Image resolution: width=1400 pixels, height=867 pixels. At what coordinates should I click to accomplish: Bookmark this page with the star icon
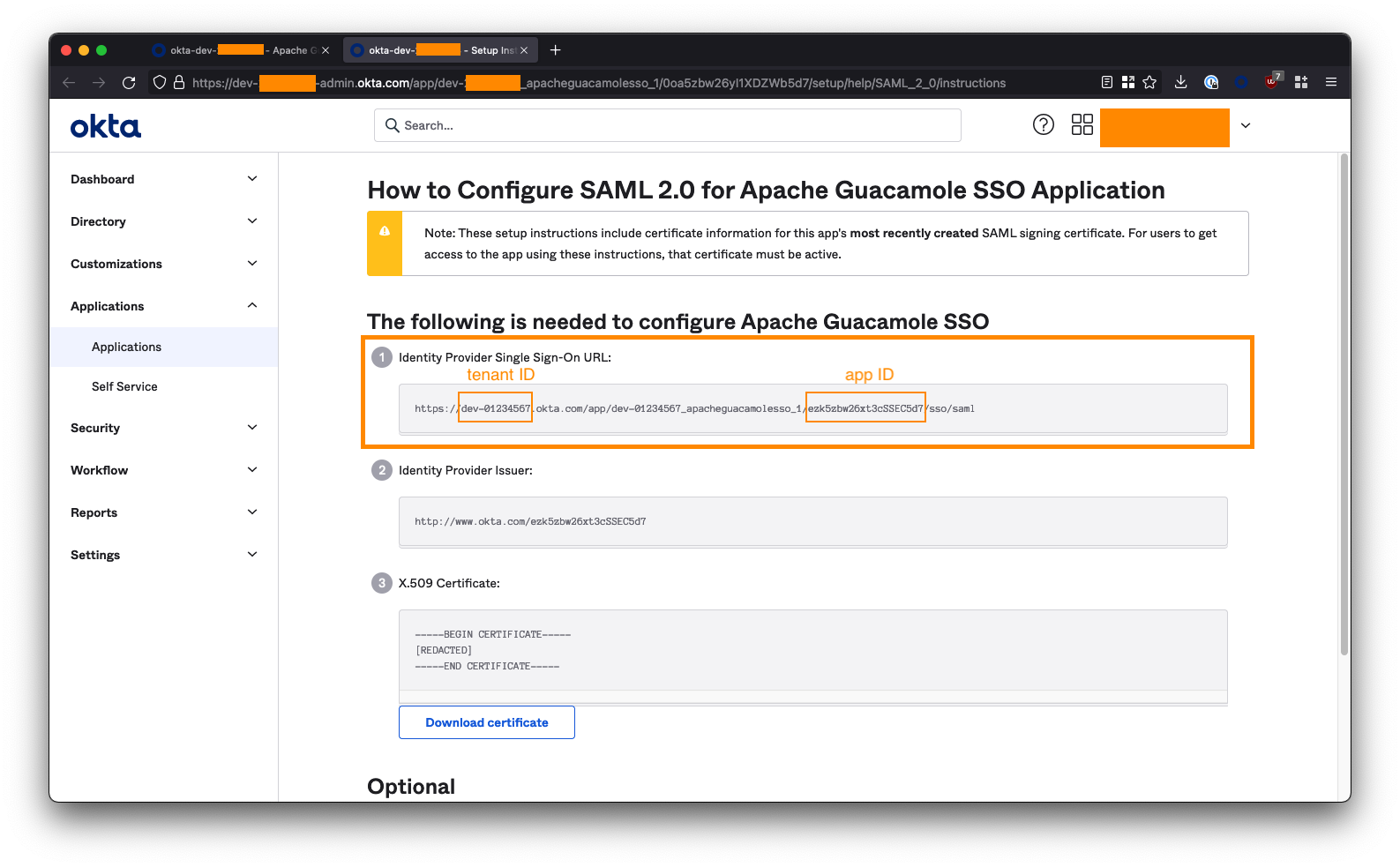tap(1149, 83)
